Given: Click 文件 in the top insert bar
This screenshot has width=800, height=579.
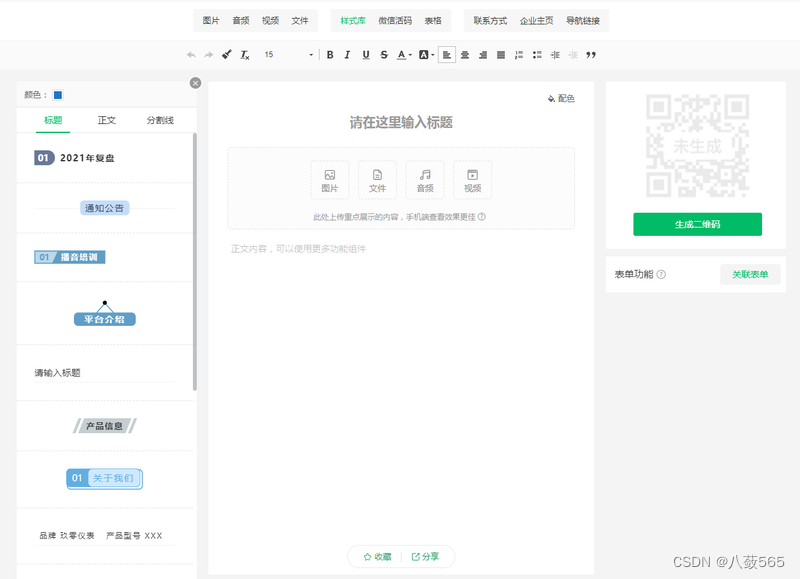Looking at the screenshot, I should [300, 20].
